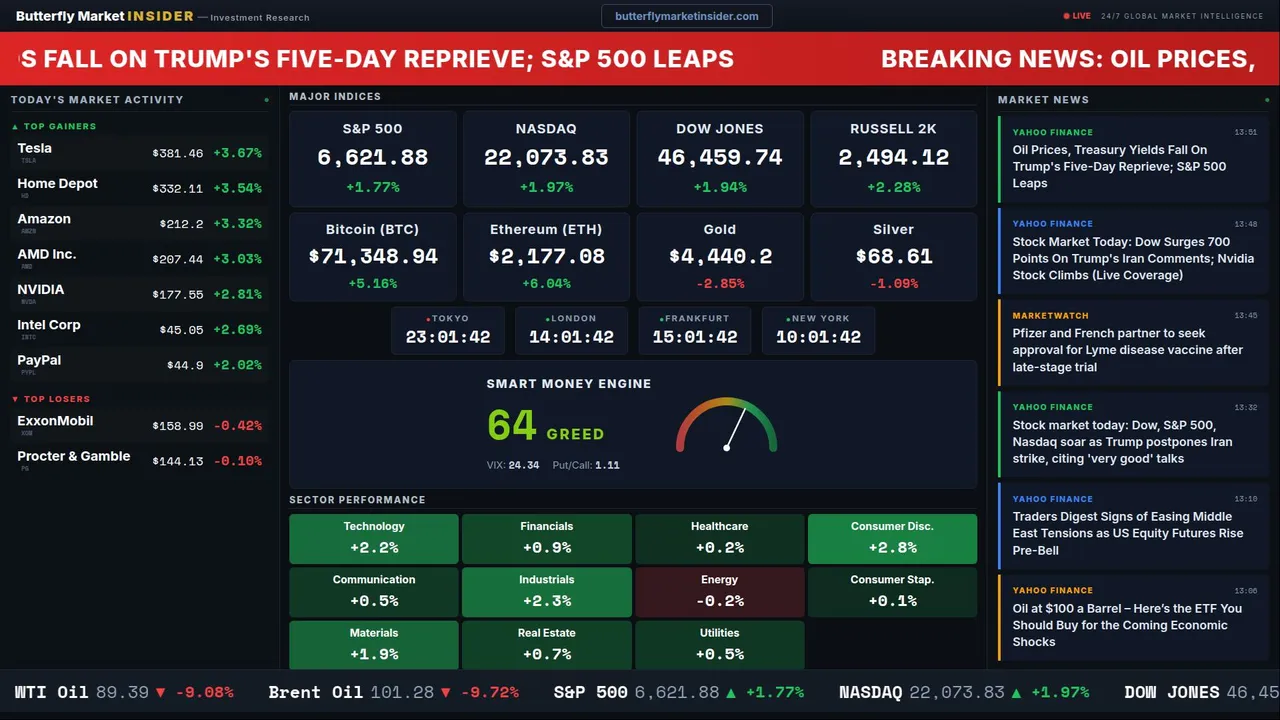Image resolution: width=1280 pixels, height=720 pixels.
Task: Open the ExxonMobil loser row
Action: point(139,425)
